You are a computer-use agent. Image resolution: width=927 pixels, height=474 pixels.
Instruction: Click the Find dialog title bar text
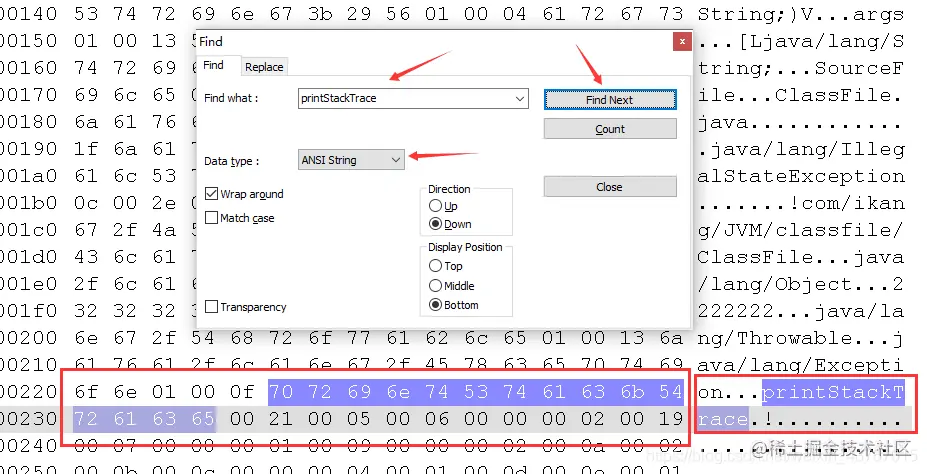point(210,41)
